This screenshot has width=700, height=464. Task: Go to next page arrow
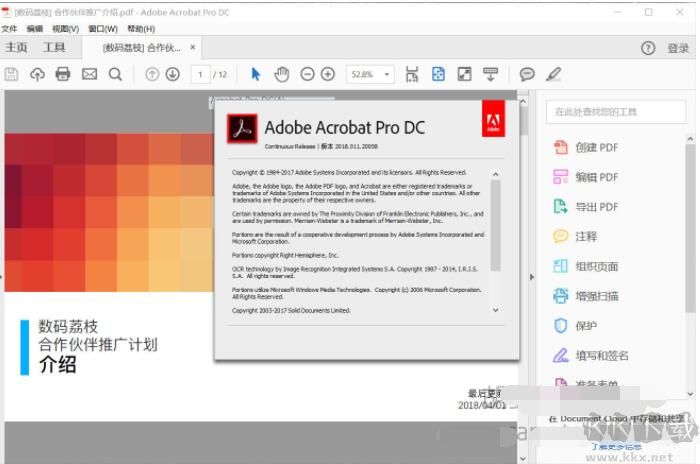pos(173,74)
